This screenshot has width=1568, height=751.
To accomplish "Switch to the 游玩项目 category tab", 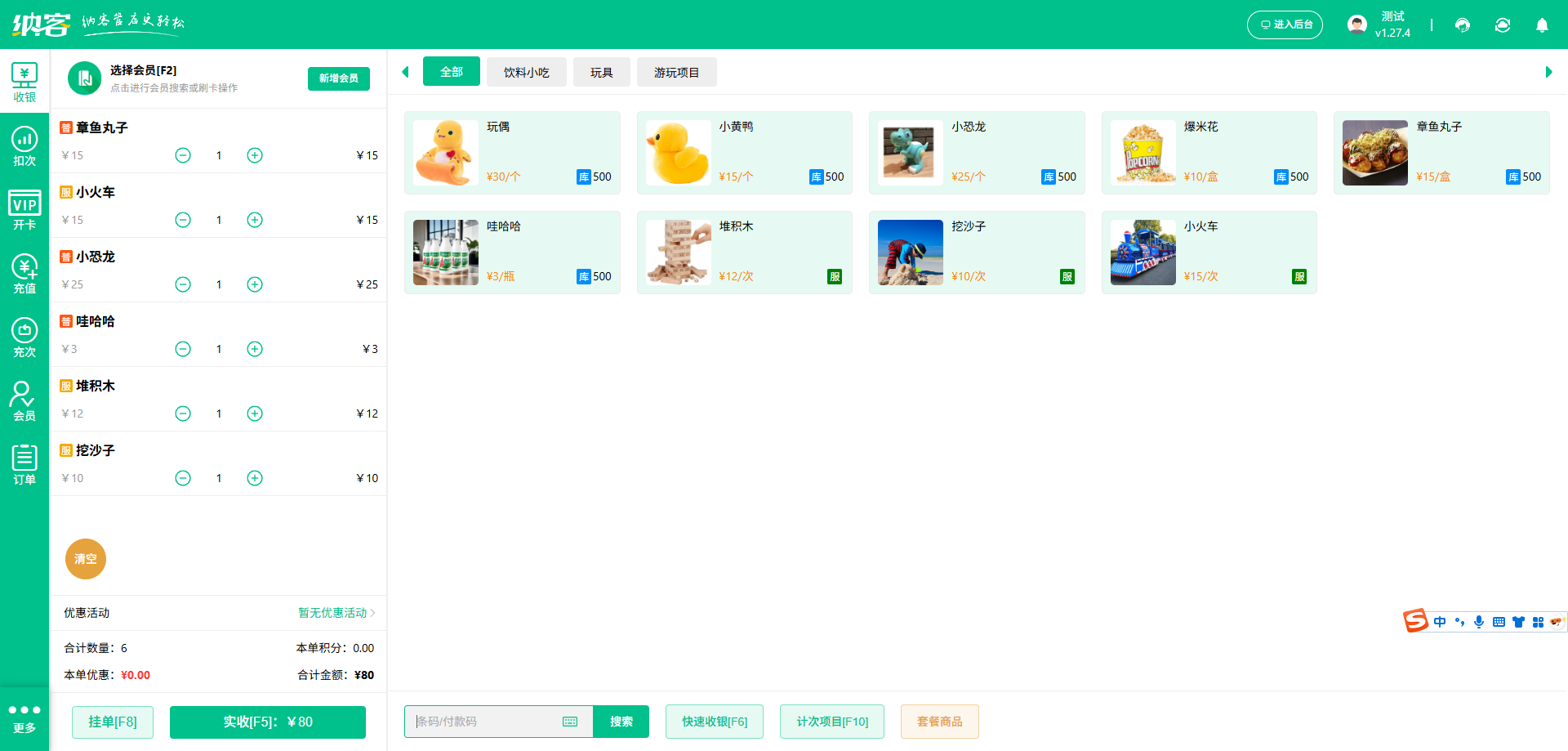I will 676,72.
